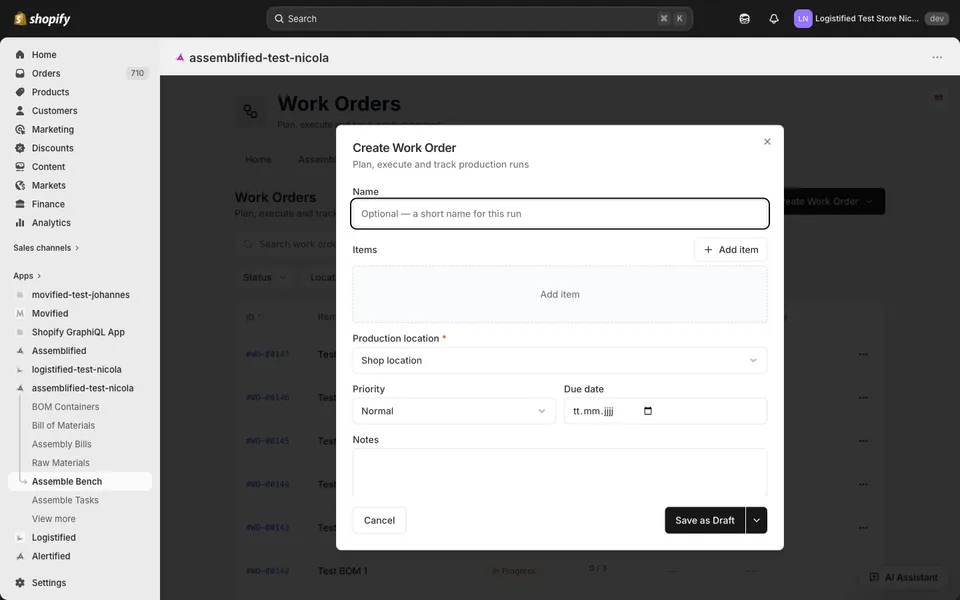Select the Discounts badge icon

(x=20, y=148)
